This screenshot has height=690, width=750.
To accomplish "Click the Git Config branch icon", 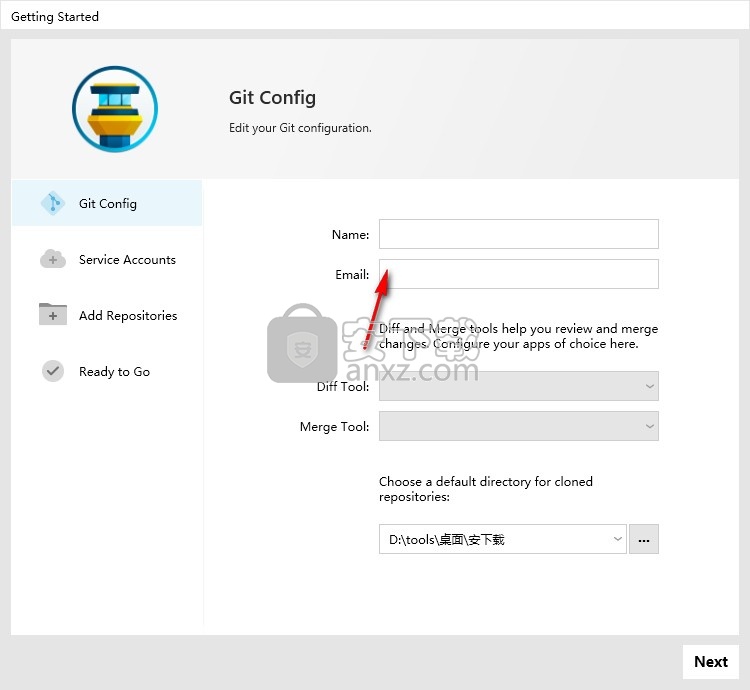I will point(53,203).
